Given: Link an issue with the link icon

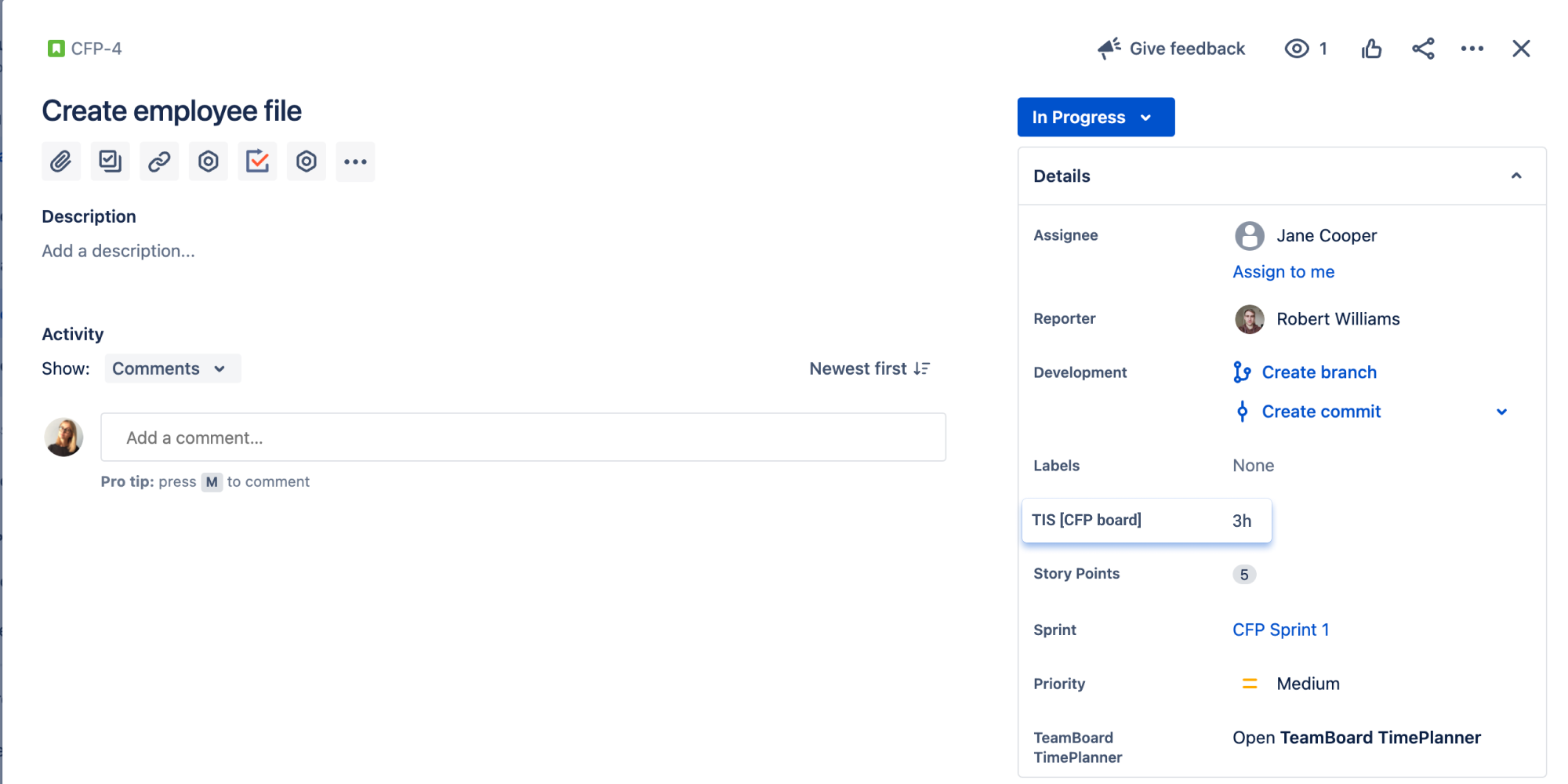Looking at the screenshot, I should click(x=159, y=161).
